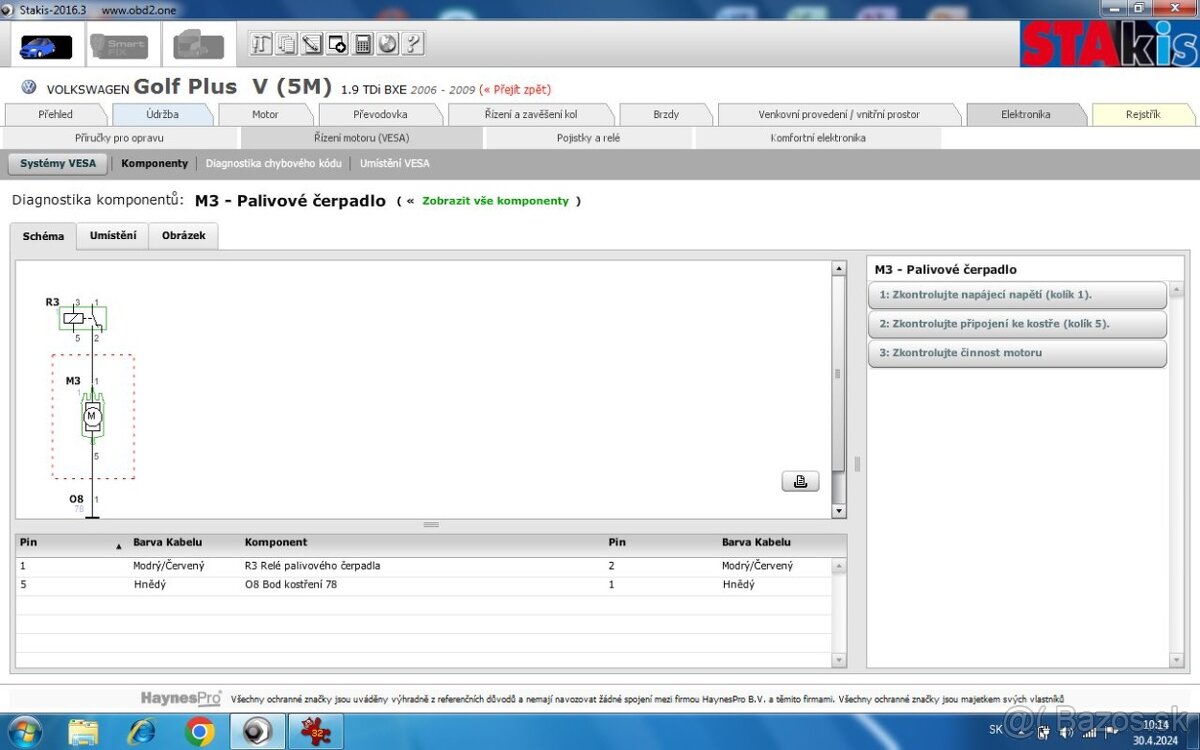Show the Obrázek tab

(x=183, y=236)
